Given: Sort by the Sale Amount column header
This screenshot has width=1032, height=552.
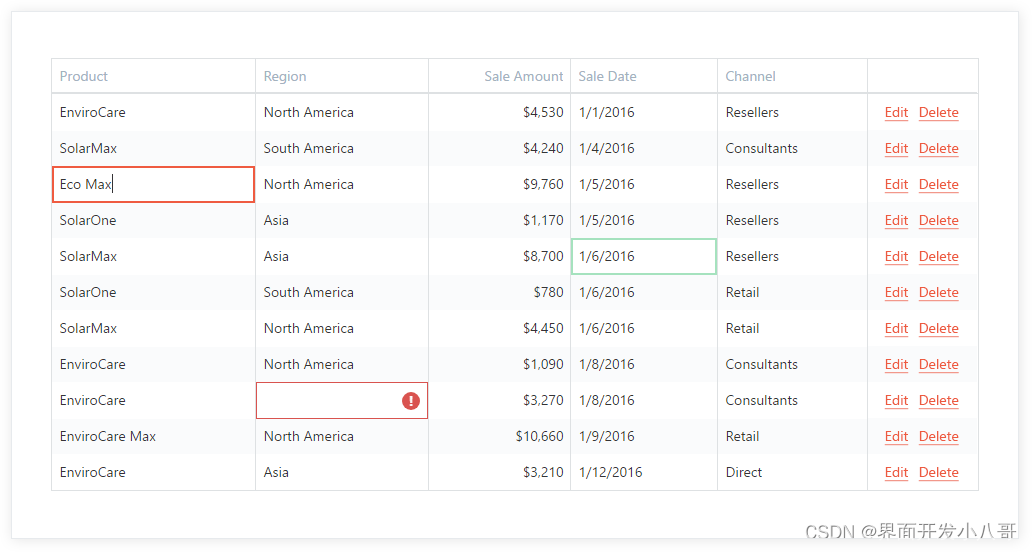Looking at the screenshot, I should 523,76.
